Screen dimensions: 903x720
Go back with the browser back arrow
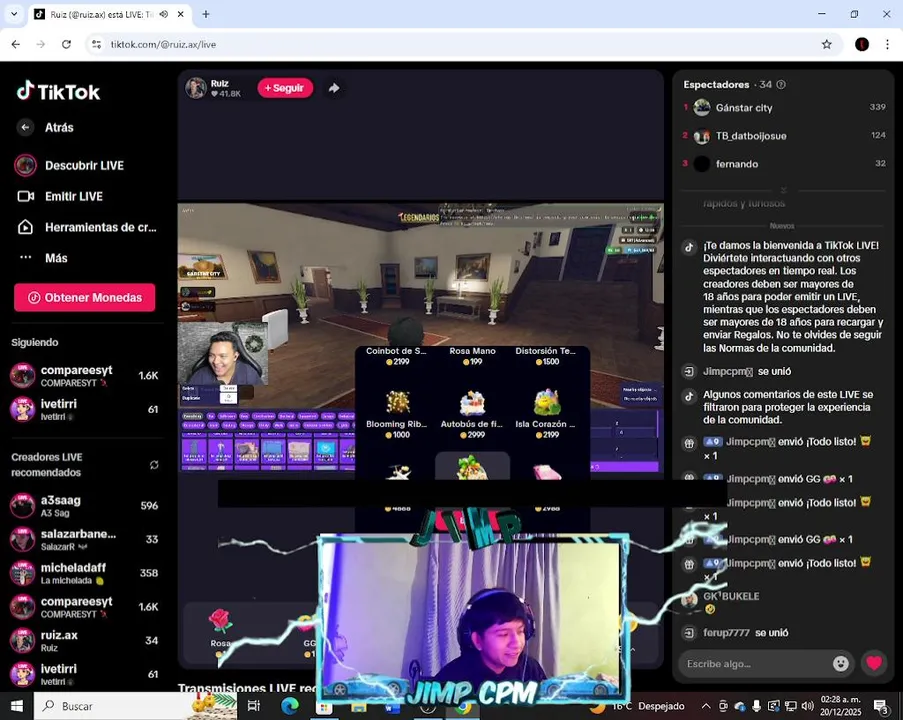point(16,44)
